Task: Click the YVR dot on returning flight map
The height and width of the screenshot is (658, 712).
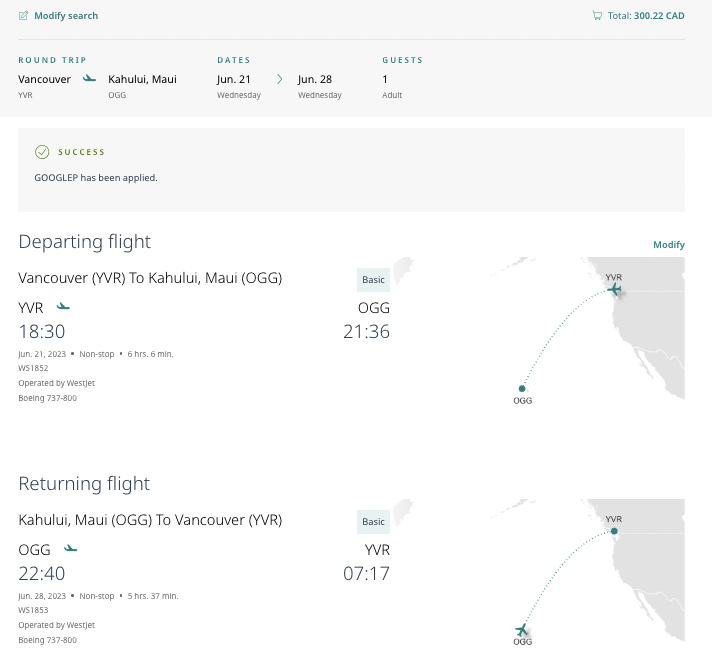Action: [614, 531]
